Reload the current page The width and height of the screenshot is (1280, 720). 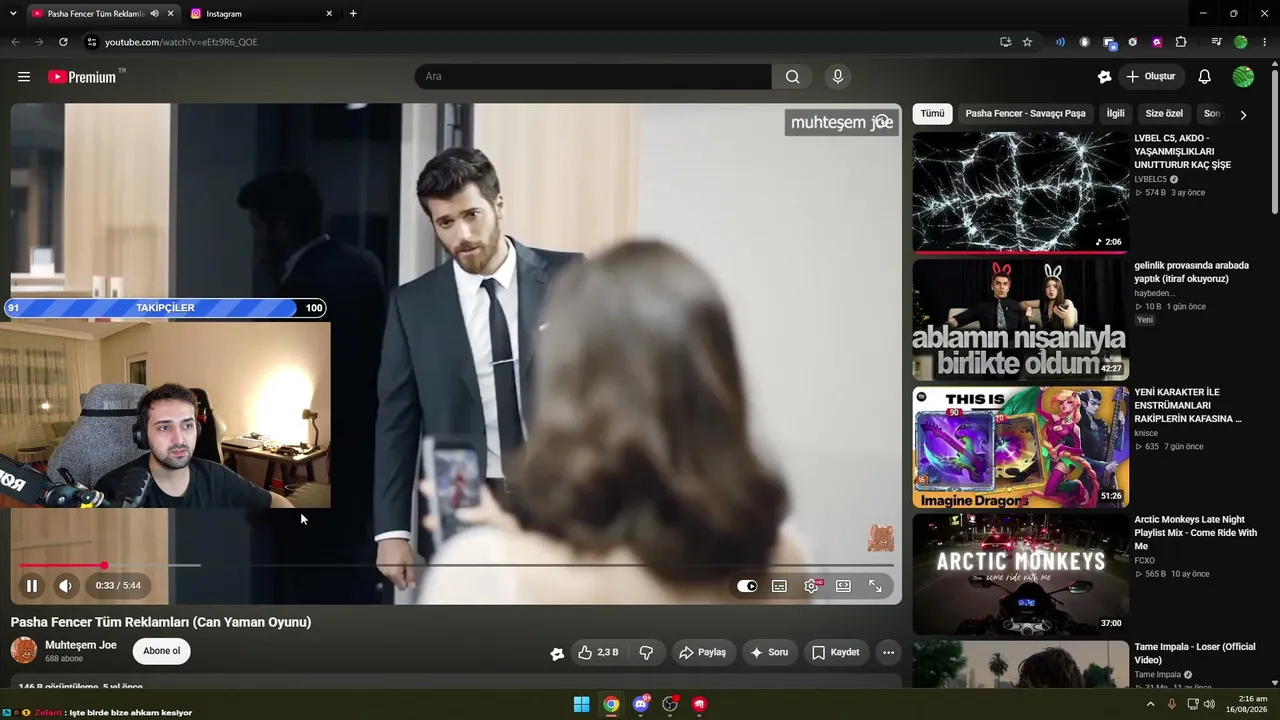pos(63,42)
